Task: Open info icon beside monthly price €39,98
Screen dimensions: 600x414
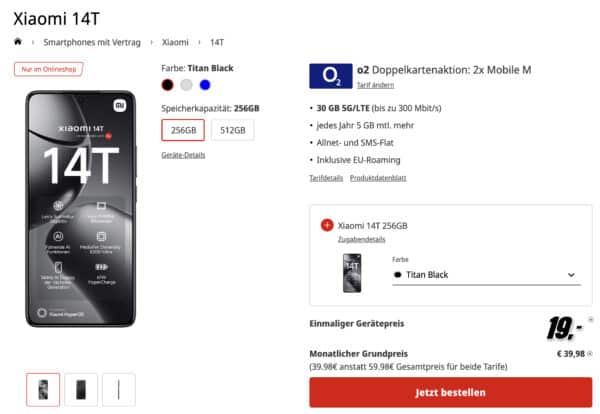Action: coord(590,354)
